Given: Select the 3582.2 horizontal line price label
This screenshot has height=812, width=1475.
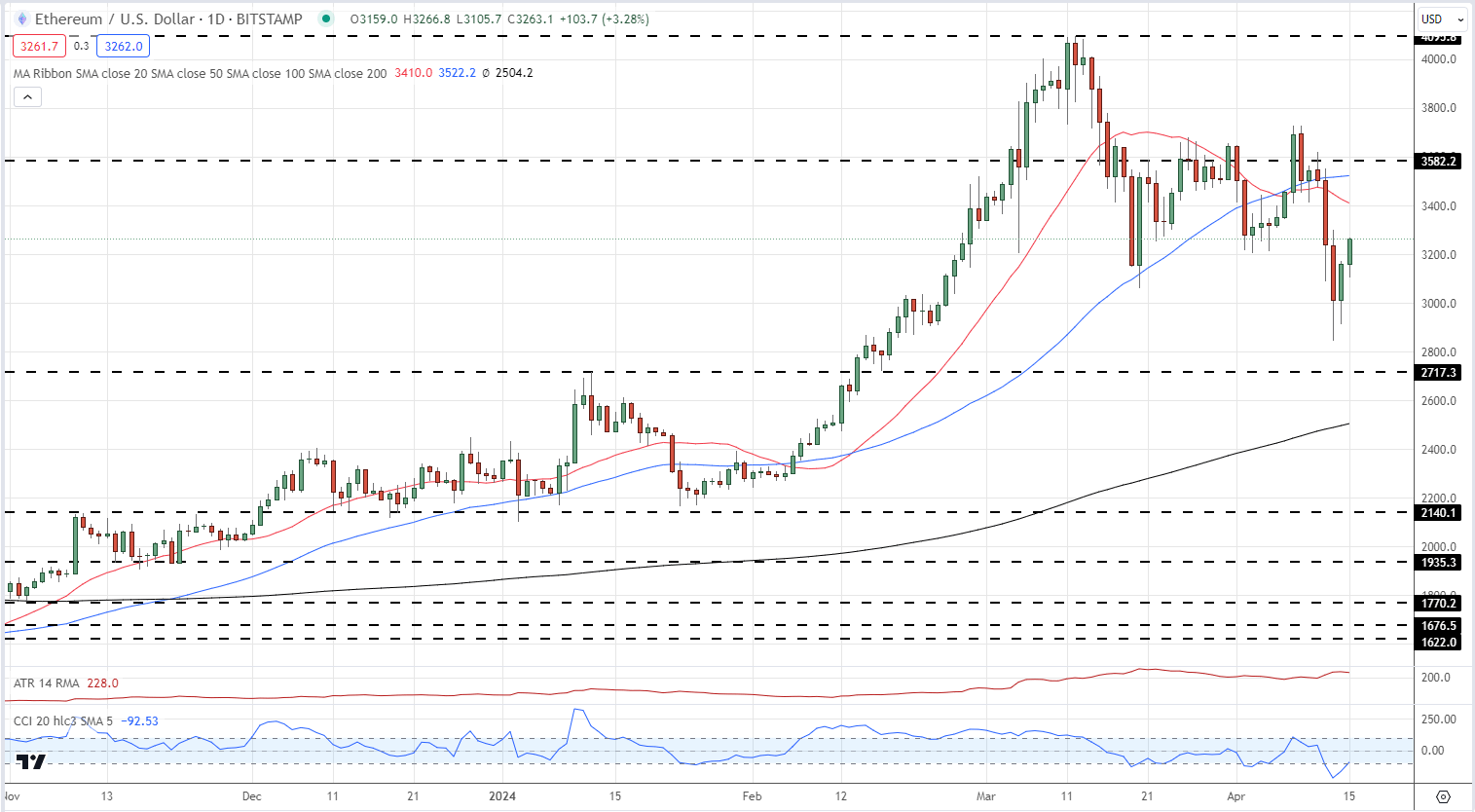Looking at the screenshot, I should pos(1439,161).
